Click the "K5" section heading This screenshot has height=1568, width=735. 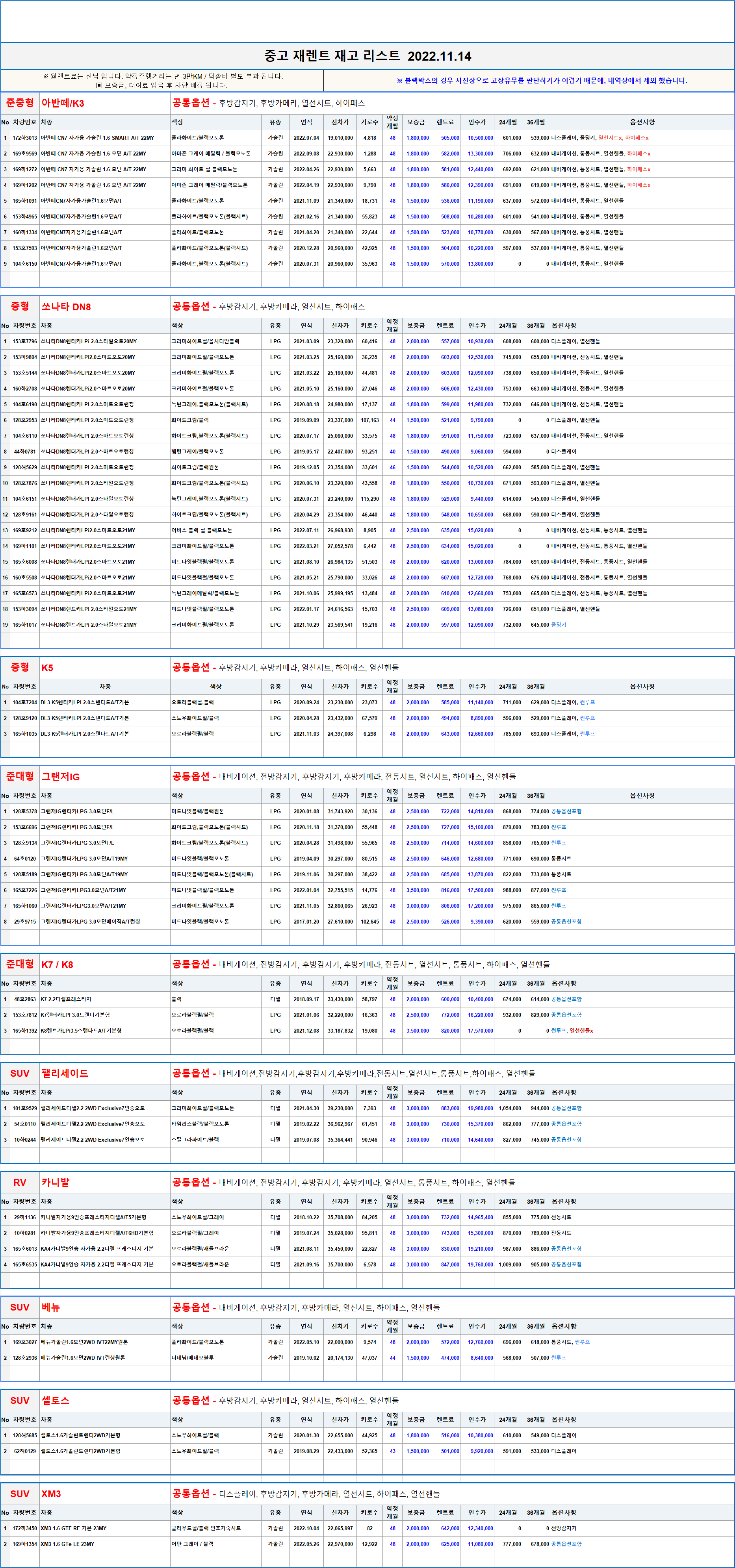47,668
